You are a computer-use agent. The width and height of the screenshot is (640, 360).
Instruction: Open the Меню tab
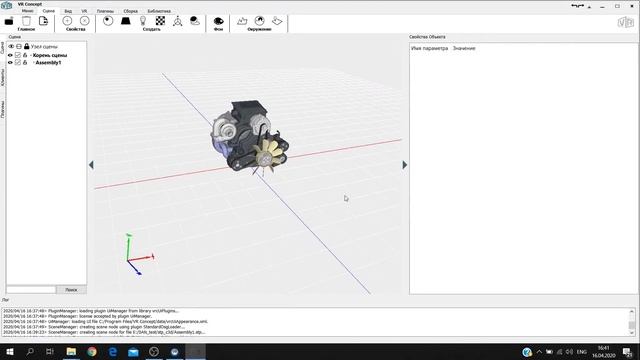pyautogui.click(x=27, y=11)
